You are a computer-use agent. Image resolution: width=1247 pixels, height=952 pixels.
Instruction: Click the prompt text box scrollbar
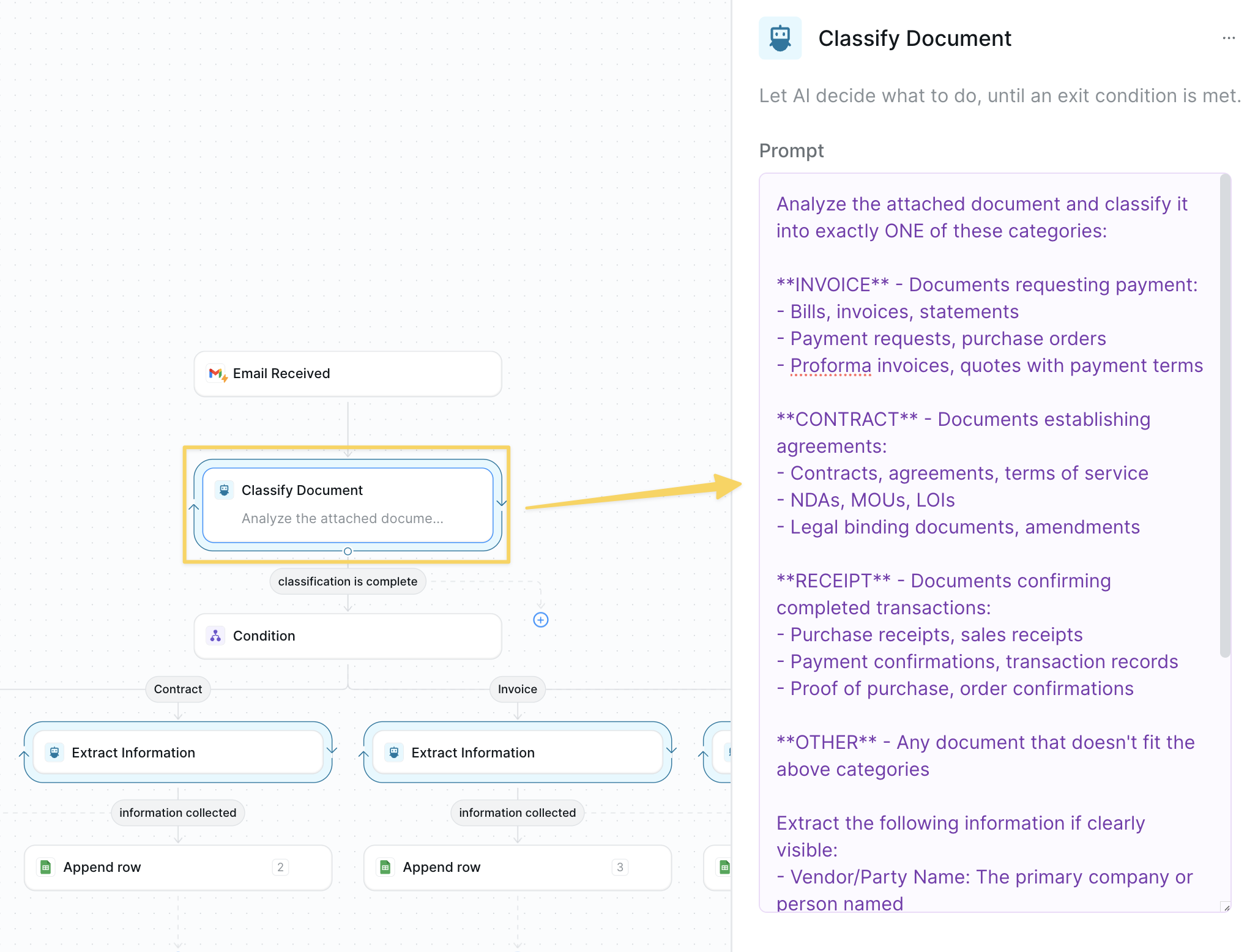coord(1224,416)
